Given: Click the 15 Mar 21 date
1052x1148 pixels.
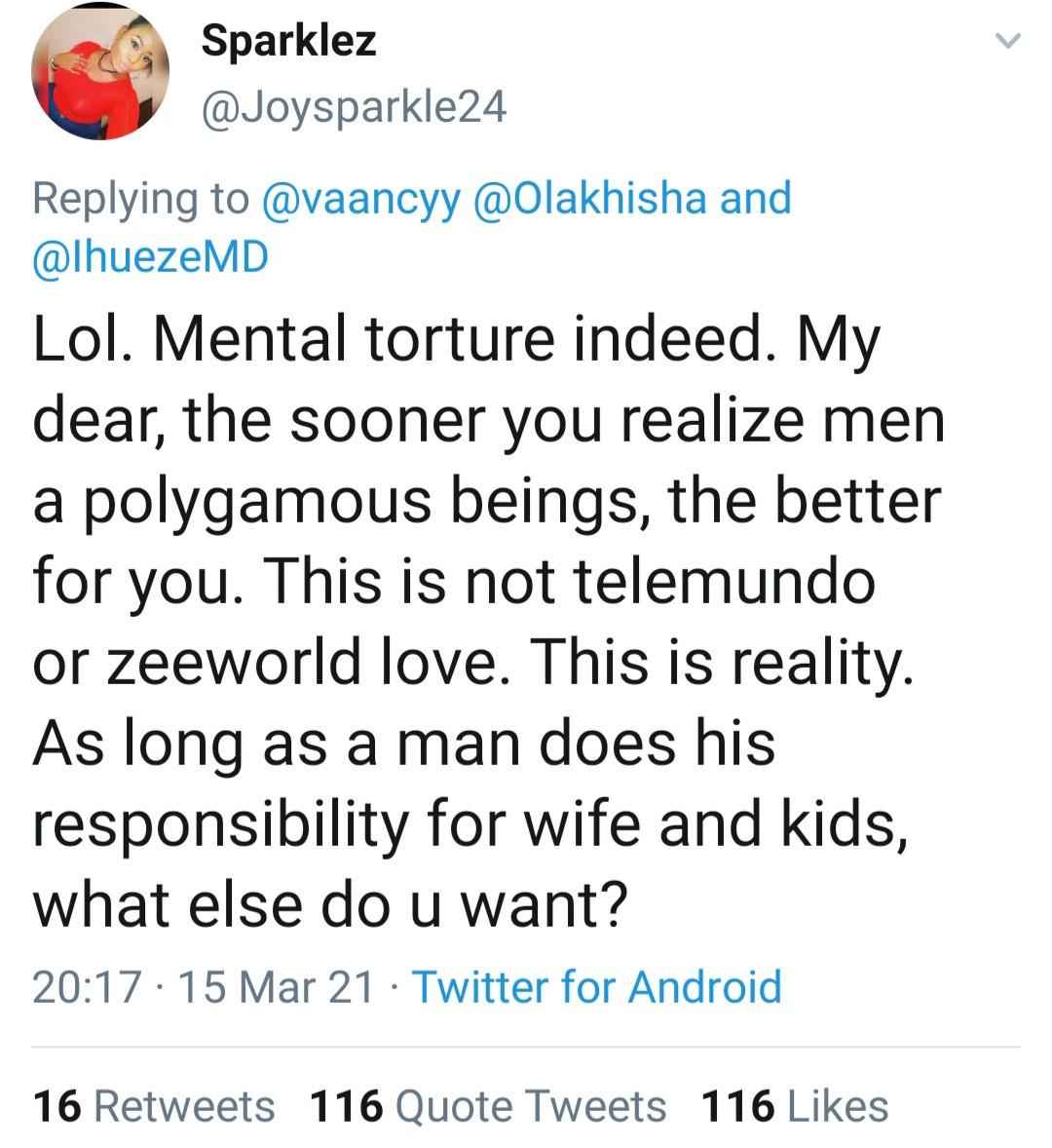Looking at the screenshot, I should click(x=276, y=986).
